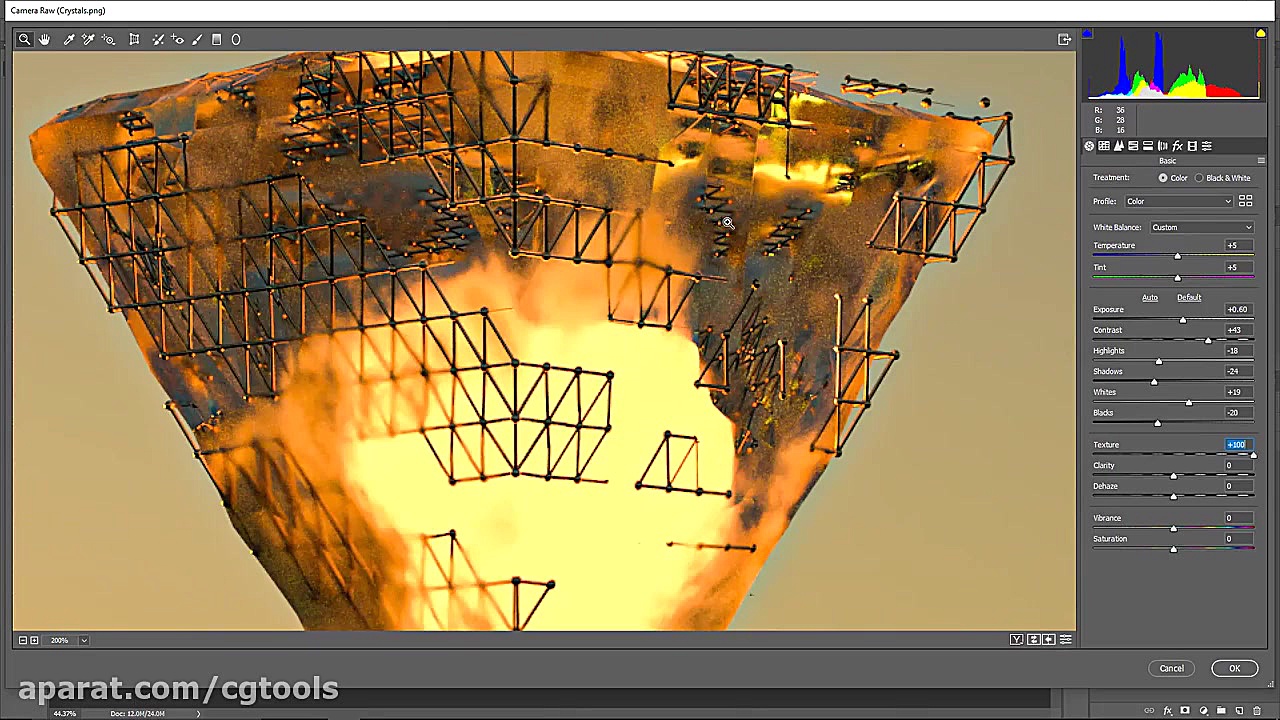
Task: Select the Graduated Filter tool
Action: click(216, 40)
